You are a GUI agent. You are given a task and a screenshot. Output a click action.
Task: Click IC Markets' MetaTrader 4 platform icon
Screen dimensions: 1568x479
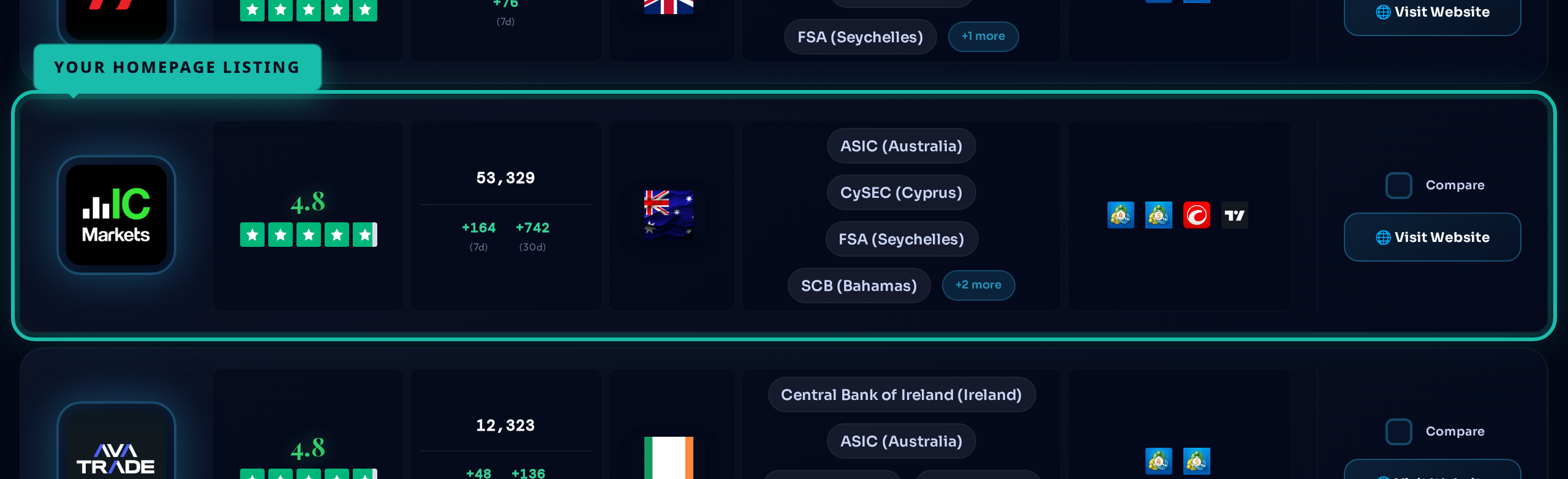(x=1120, y=215)
